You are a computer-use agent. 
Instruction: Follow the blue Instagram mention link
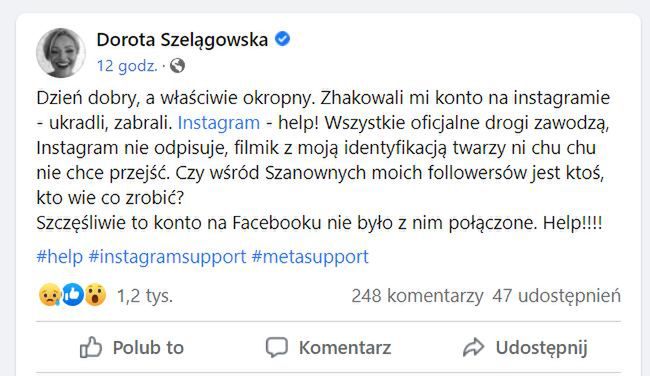pyautogui.click(x=218, y=123)
